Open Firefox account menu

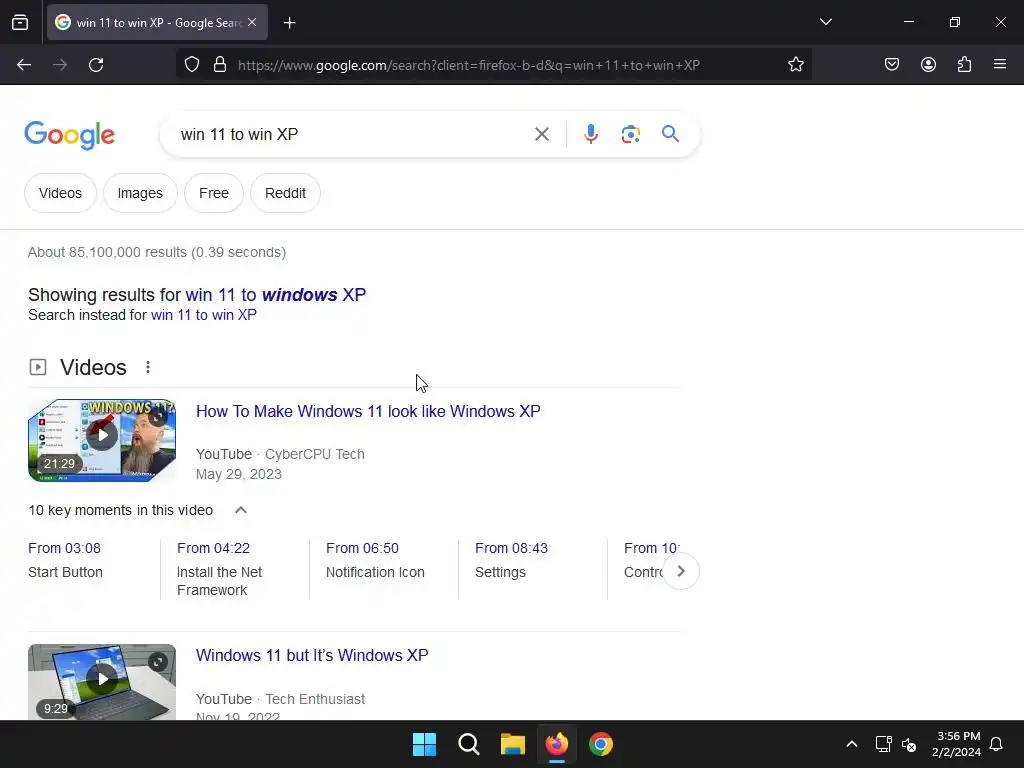(928, 65)
